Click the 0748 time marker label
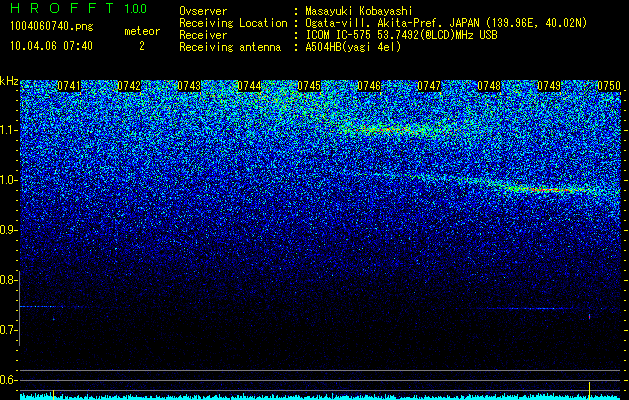Image resolution: width=629 pixels, height=400 pixels. click(x=489, y=86)
